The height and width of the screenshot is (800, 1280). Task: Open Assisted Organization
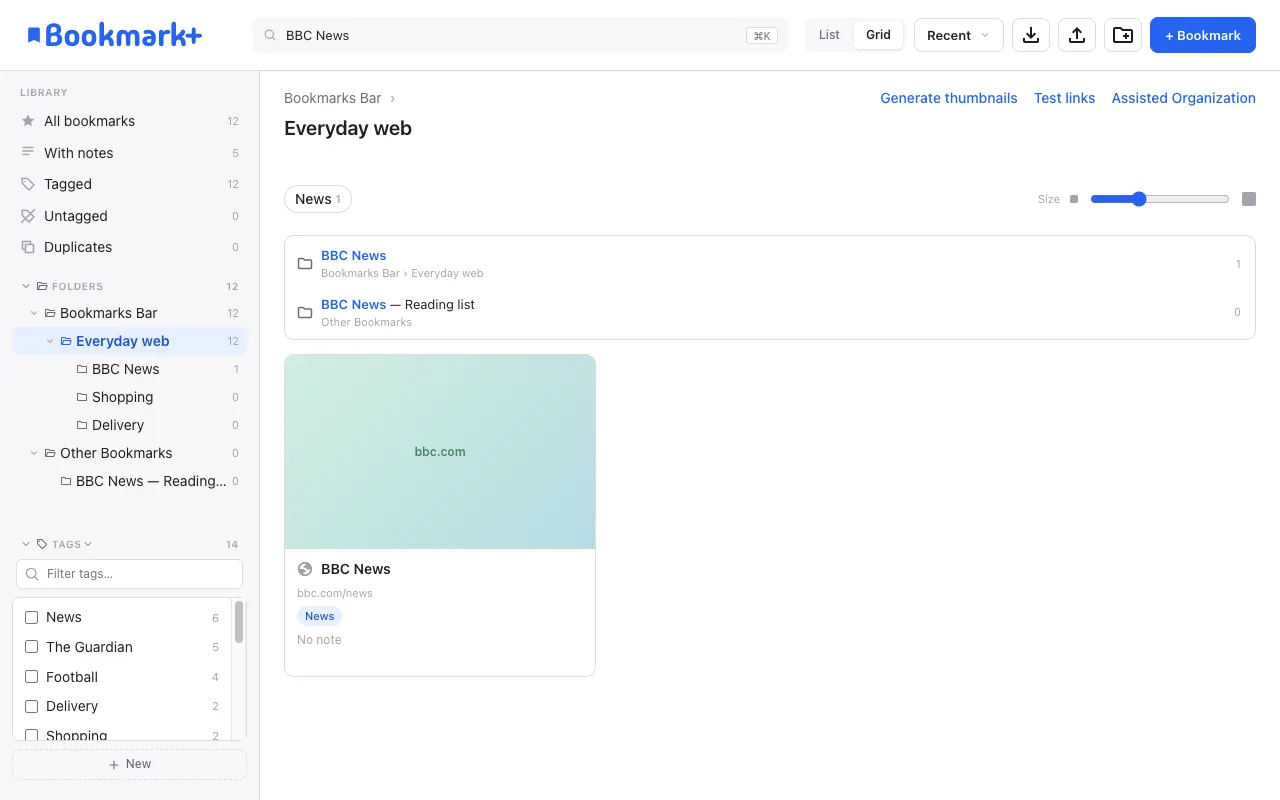click(1183, 98)
